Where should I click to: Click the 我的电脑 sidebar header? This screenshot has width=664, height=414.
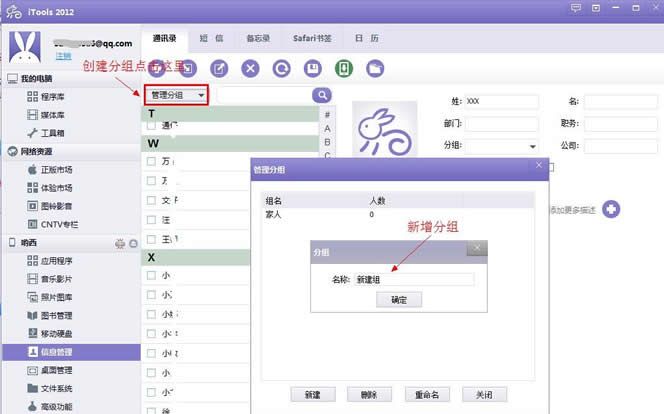coord(36,79)
